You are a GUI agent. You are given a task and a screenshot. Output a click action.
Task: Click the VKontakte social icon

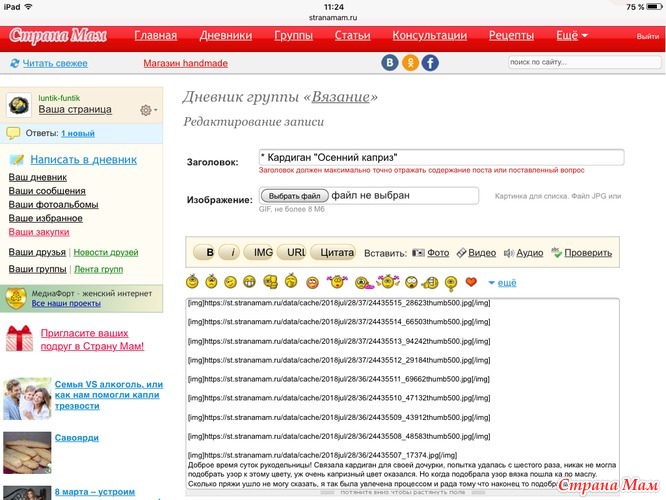point(389,63)
